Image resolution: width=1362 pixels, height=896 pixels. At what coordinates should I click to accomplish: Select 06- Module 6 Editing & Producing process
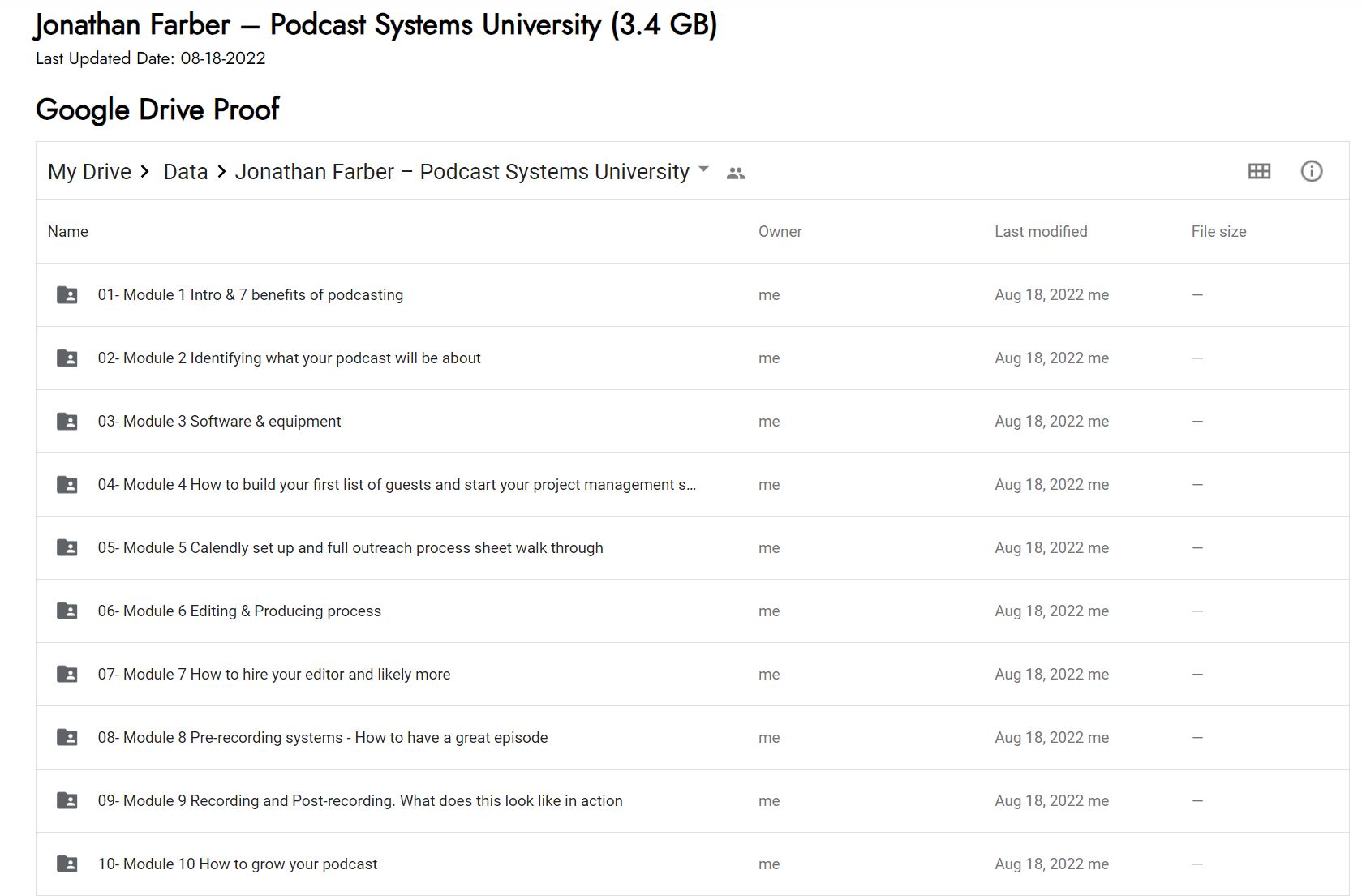pyautogui.click(x=239, y=611)
